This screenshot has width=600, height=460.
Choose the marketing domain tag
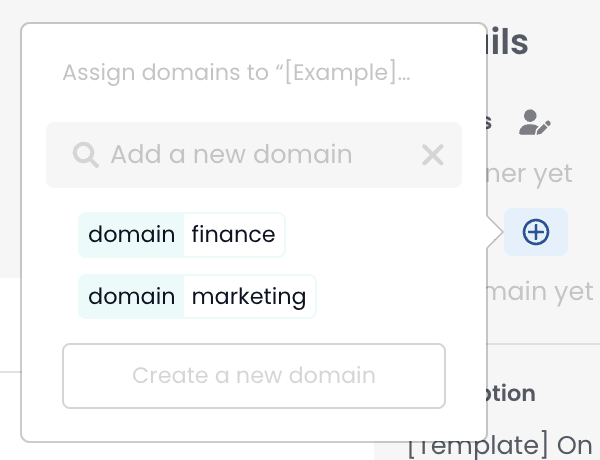click(x=197, y=297)
